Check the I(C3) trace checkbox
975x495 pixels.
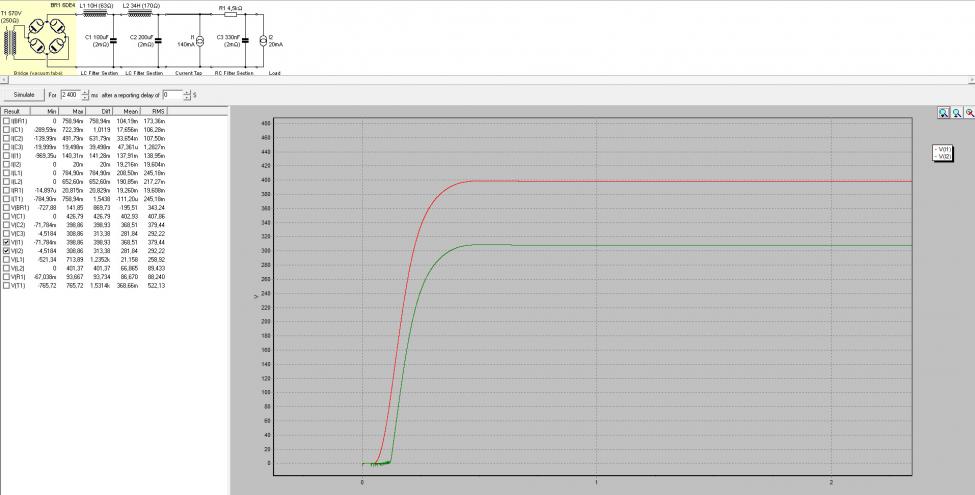6,147
